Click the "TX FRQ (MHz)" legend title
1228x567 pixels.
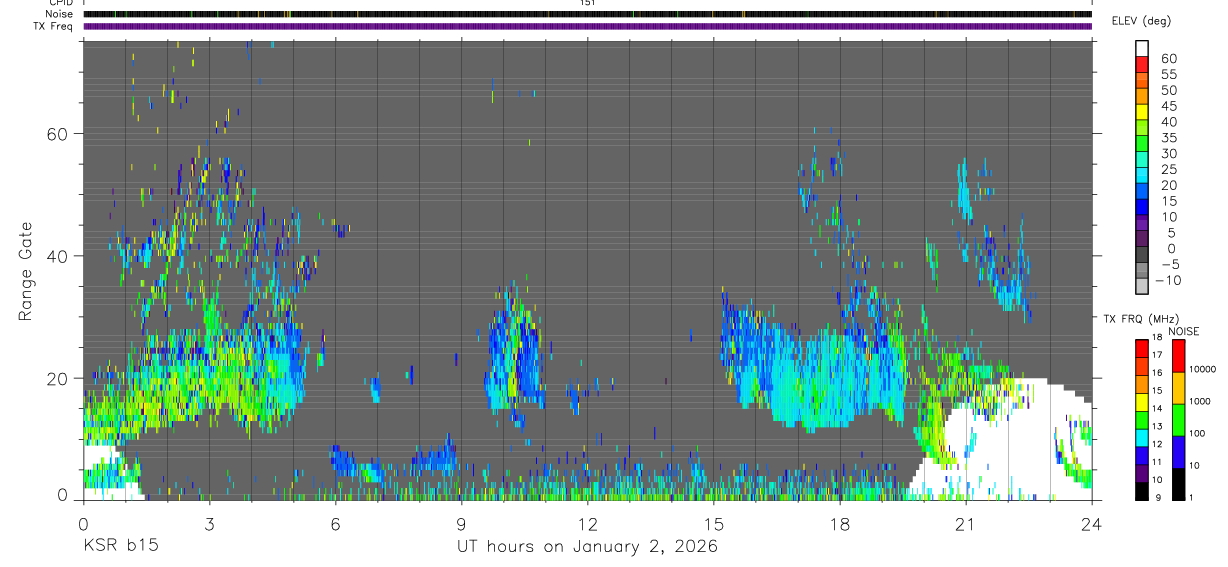click(x=1141, y=319)
